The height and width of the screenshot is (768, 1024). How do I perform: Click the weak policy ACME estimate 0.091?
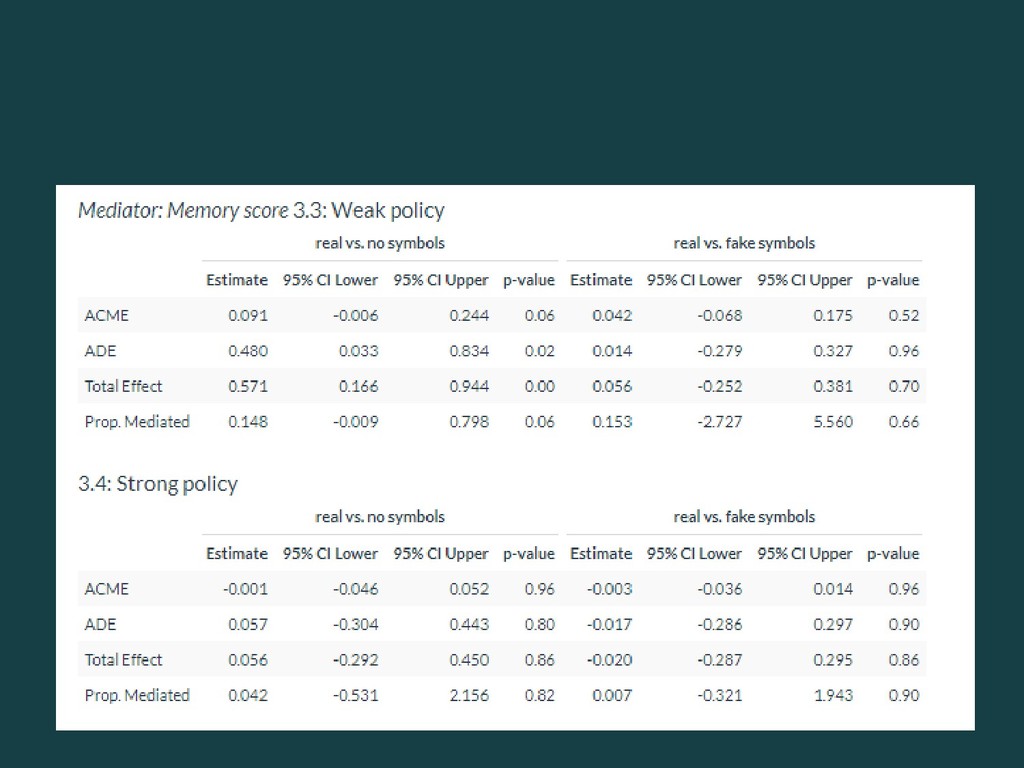click(x=248, y=315)
